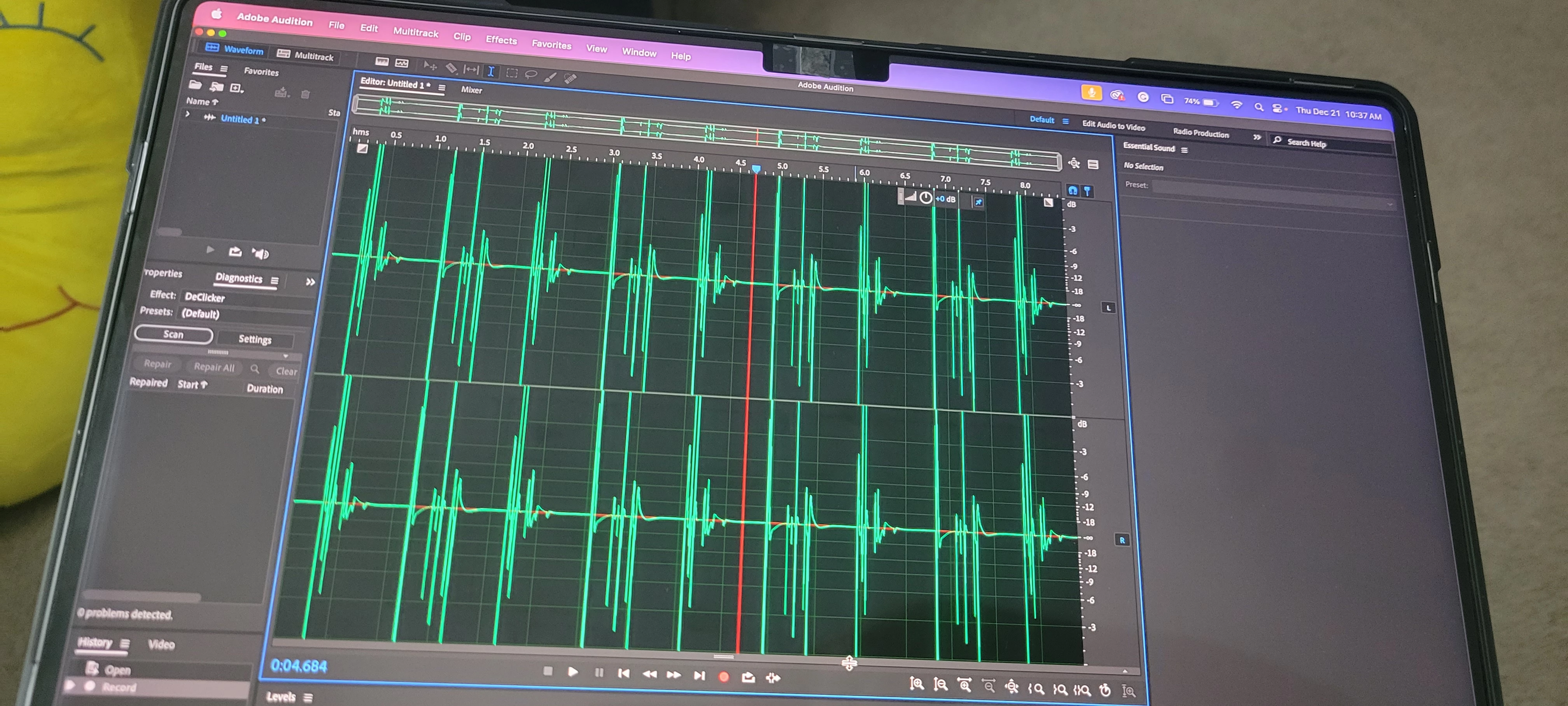Switch to the Mixer tab

point(471,90)
